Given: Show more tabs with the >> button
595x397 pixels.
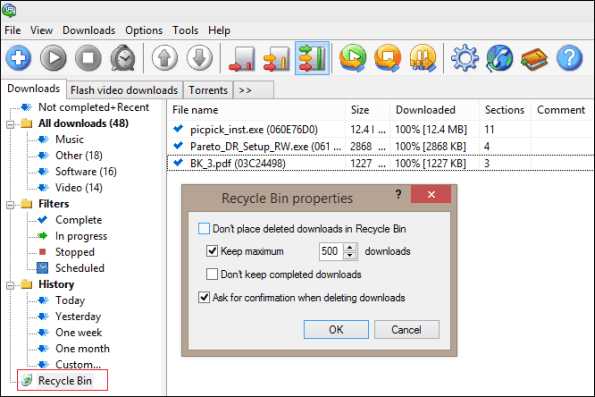Looking at the screenshot, I should pos(253,90).
